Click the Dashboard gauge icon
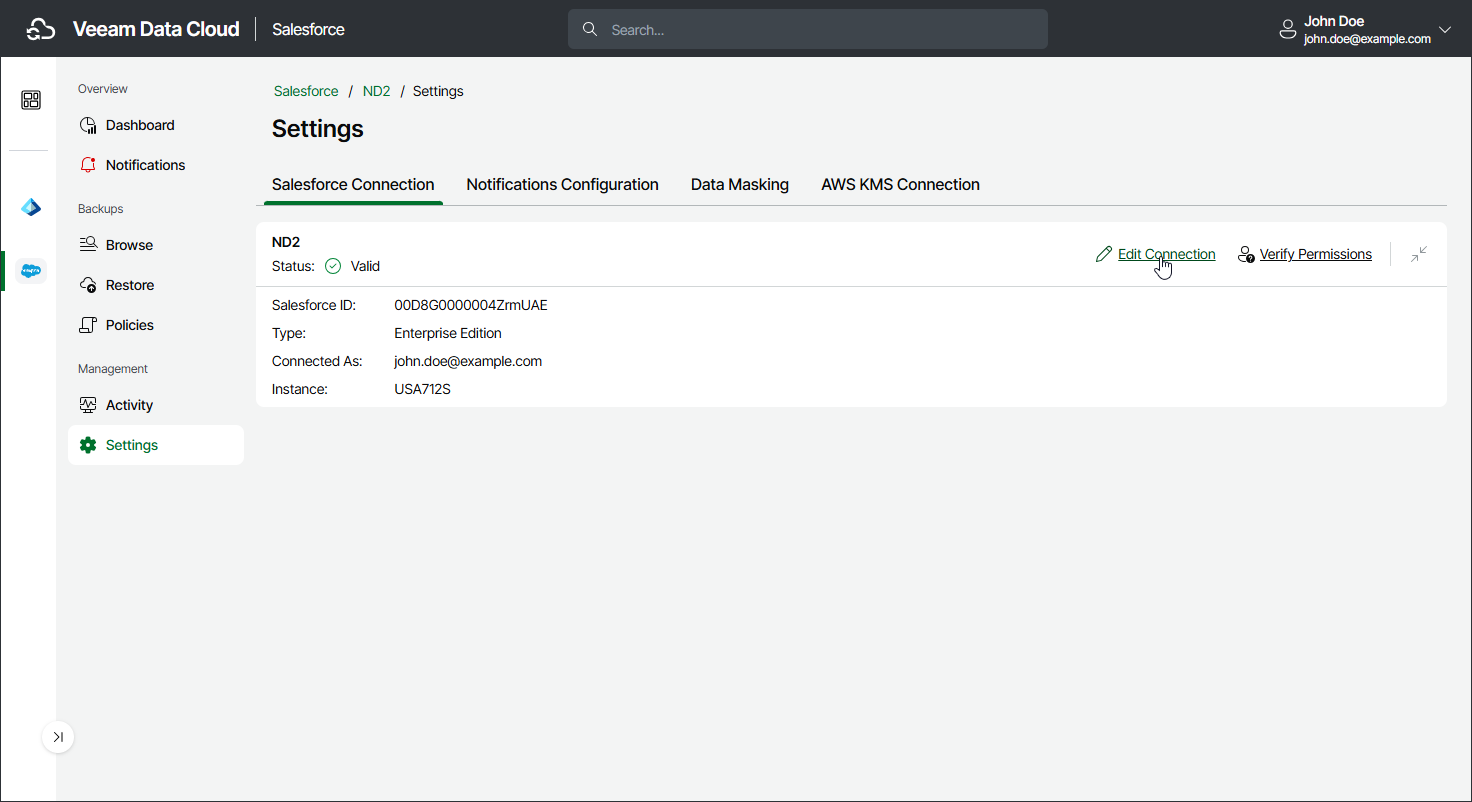This screenshot has width=1472, height=802. tap(88, 125)
